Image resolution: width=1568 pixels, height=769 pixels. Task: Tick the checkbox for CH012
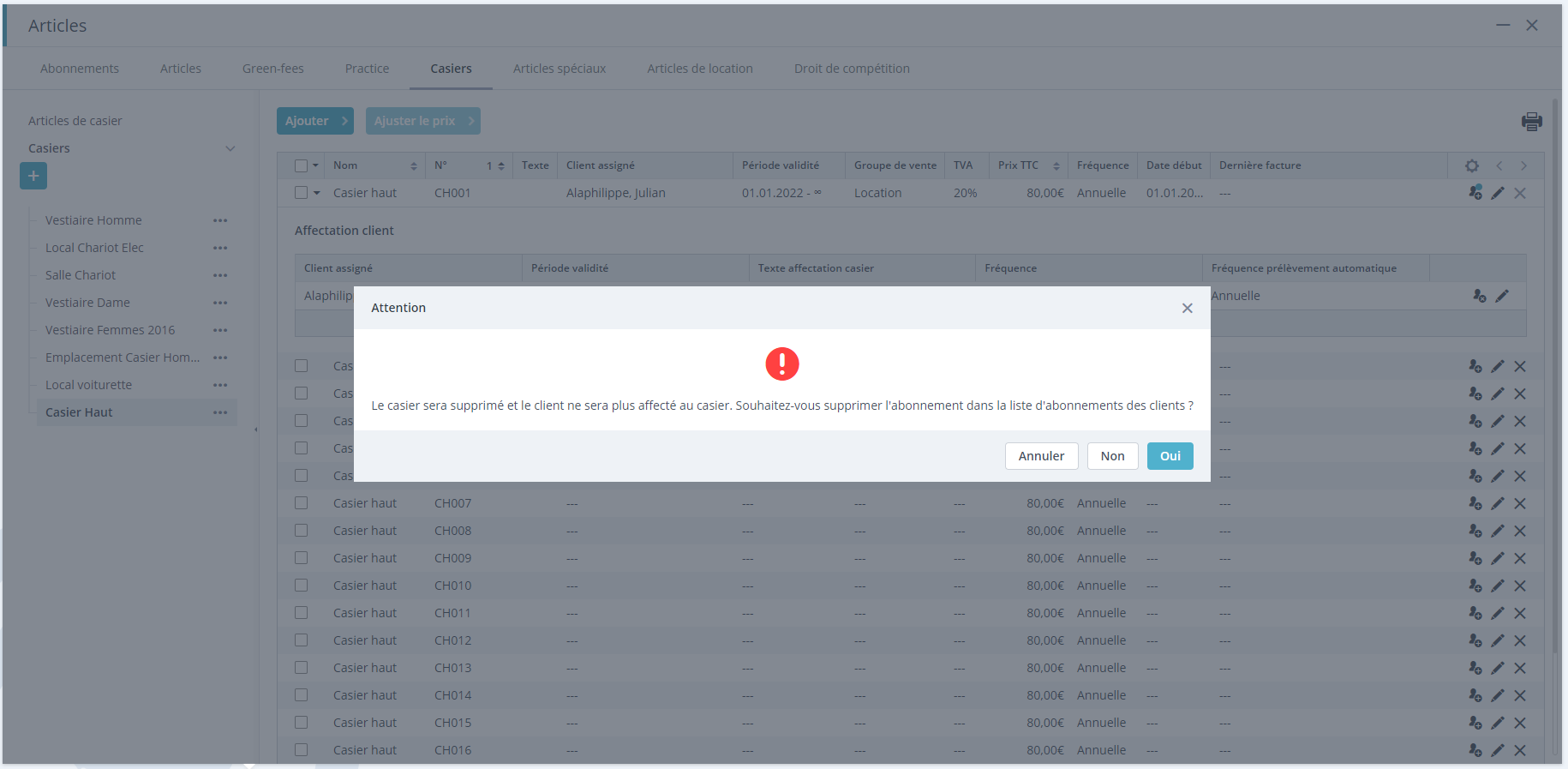pos(301,640)
